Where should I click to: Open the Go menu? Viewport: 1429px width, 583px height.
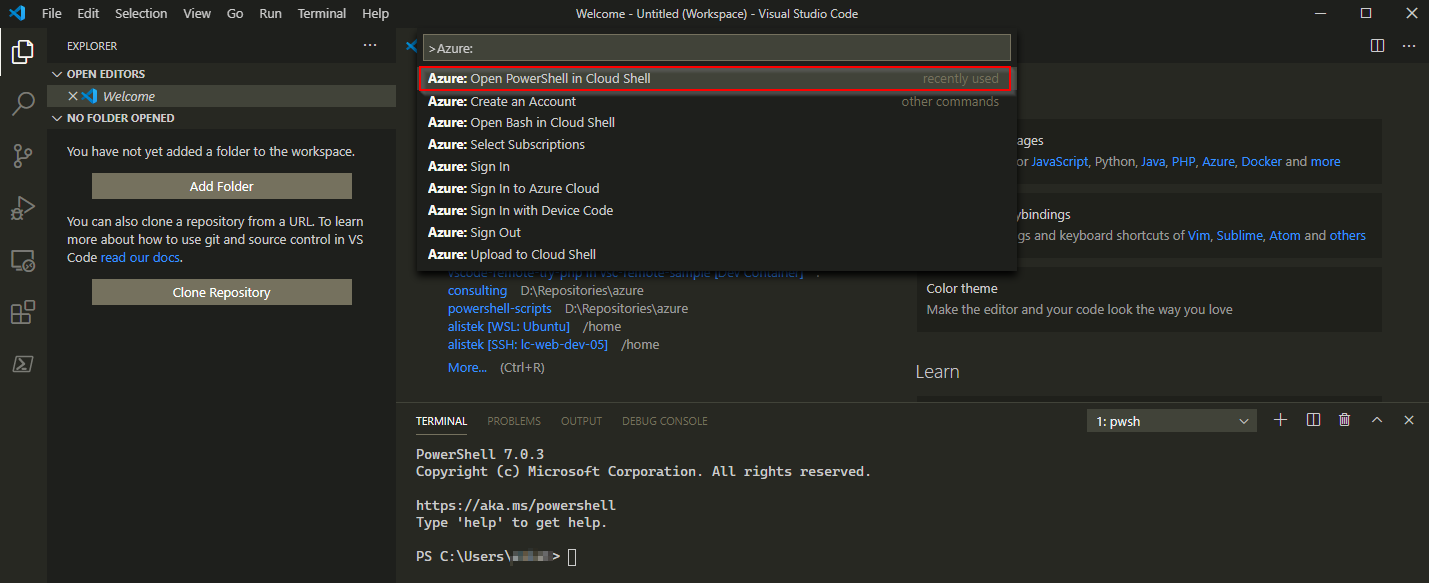click(x=235, y=14)
